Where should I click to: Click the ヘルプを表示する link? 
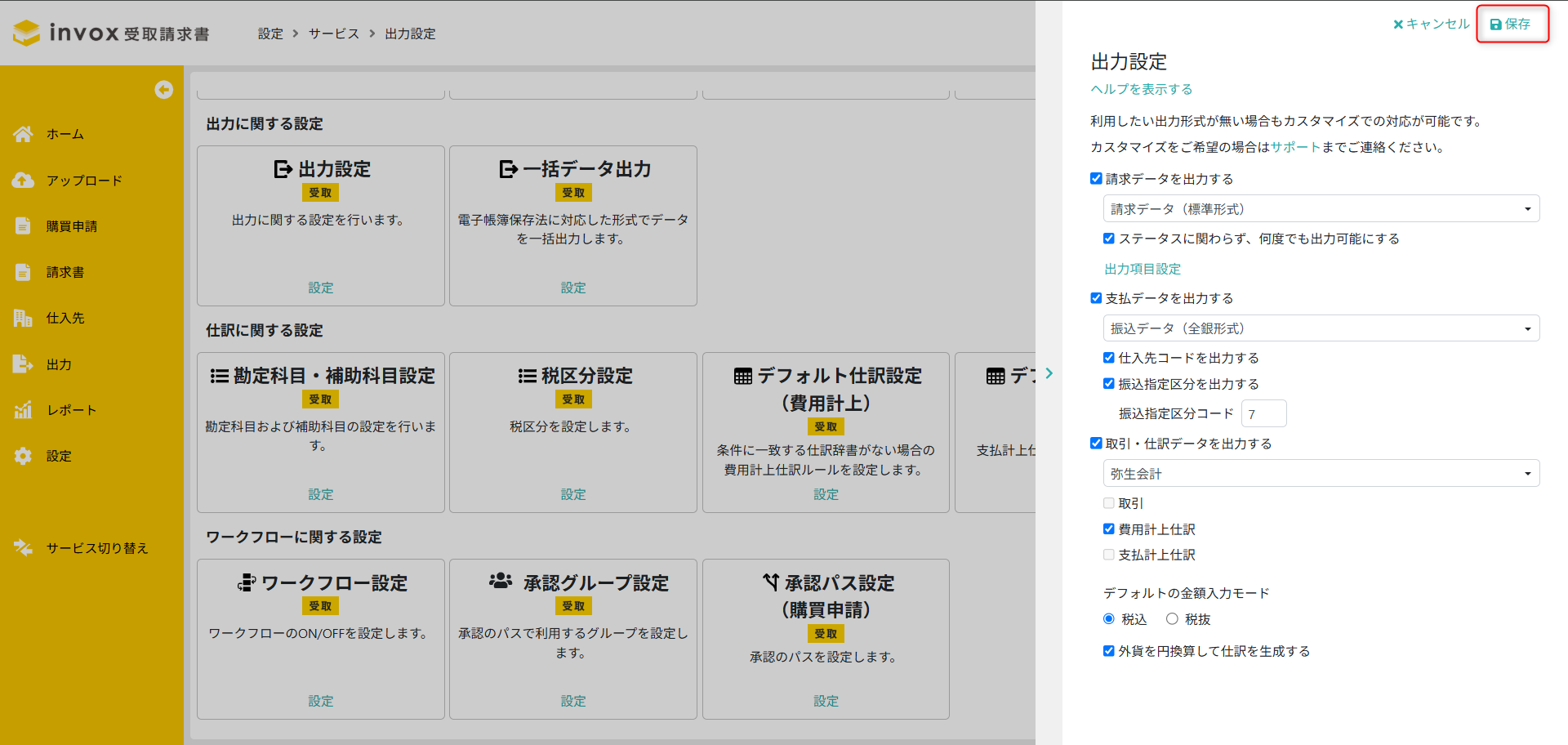pyautogui.click(x=1141, y=89)
